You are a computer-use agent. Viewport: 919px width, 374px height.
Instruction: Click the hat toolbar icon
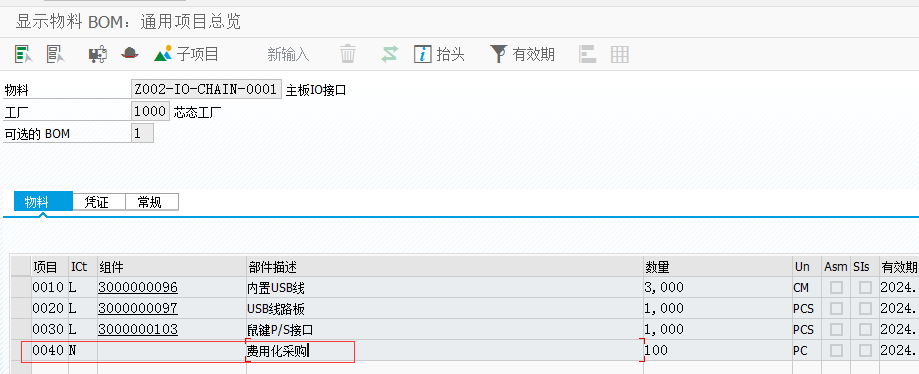coord(130,53)
